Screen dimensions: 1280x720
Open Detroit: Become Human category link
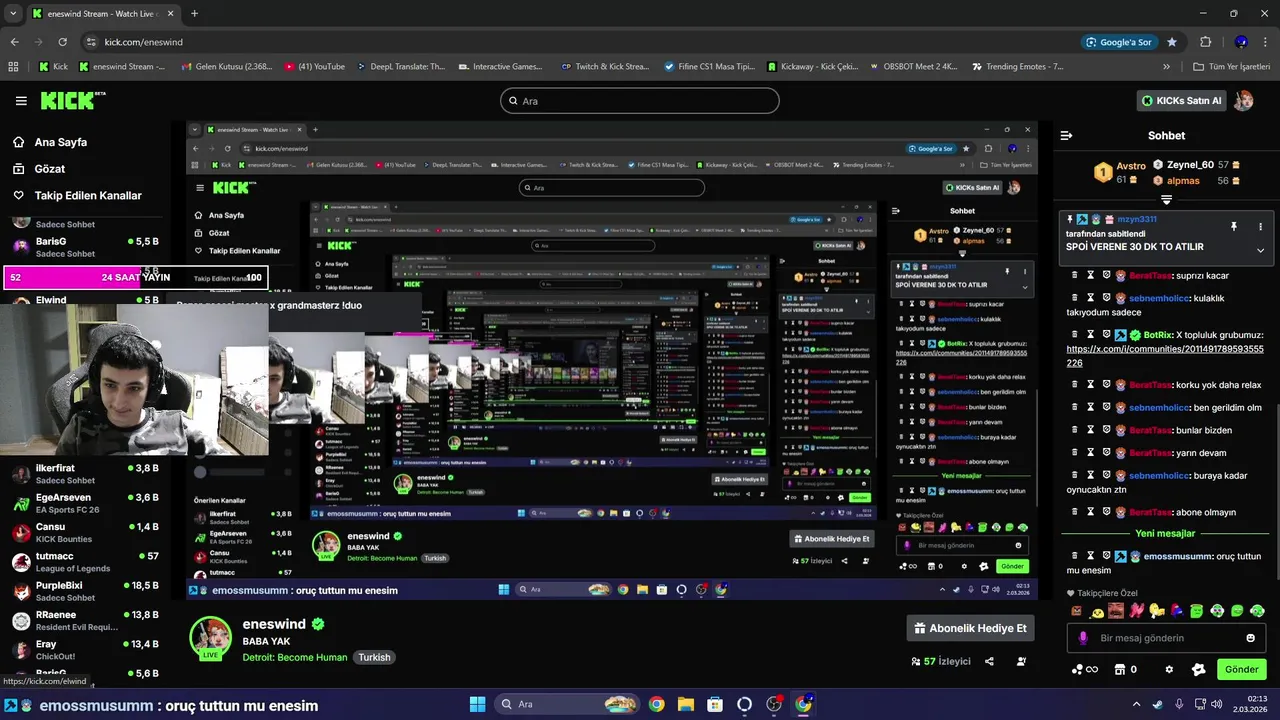tap(295, 657)
